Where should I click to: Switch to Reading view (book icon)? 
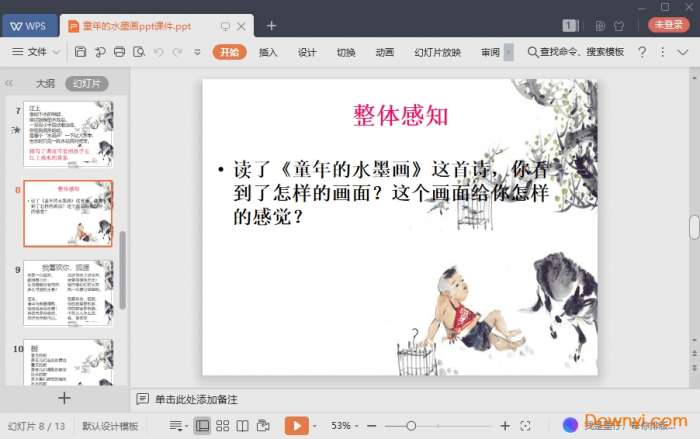[x=242, y=426]
